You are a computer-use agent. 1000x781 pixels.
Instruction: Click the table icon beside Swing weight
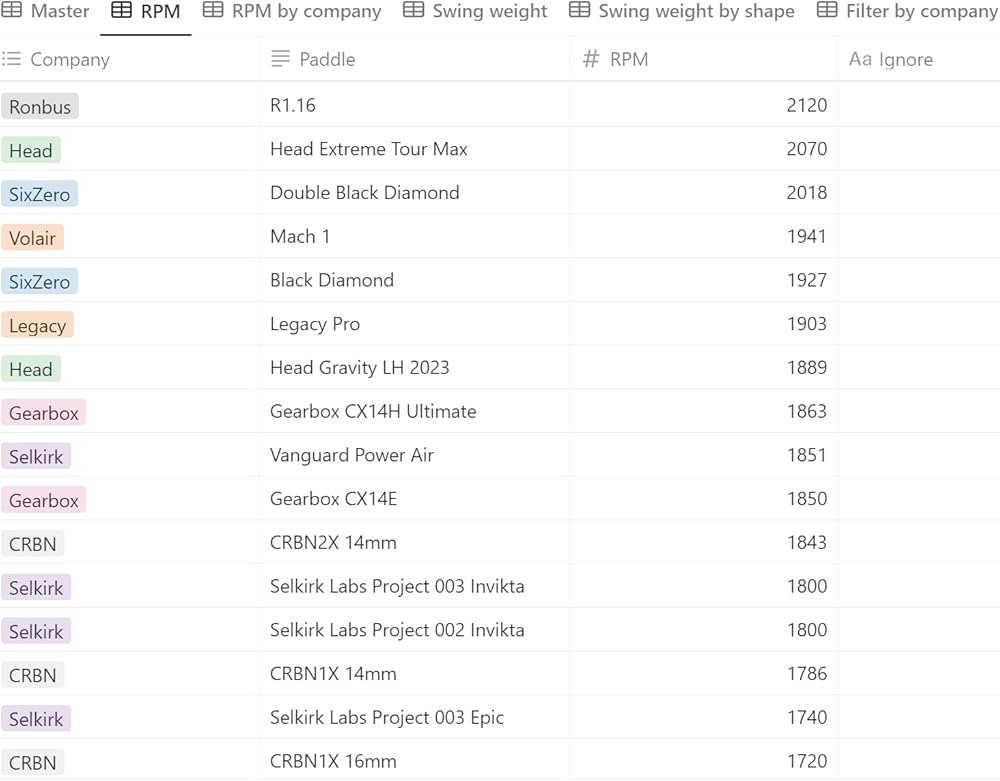pos(413,11)
